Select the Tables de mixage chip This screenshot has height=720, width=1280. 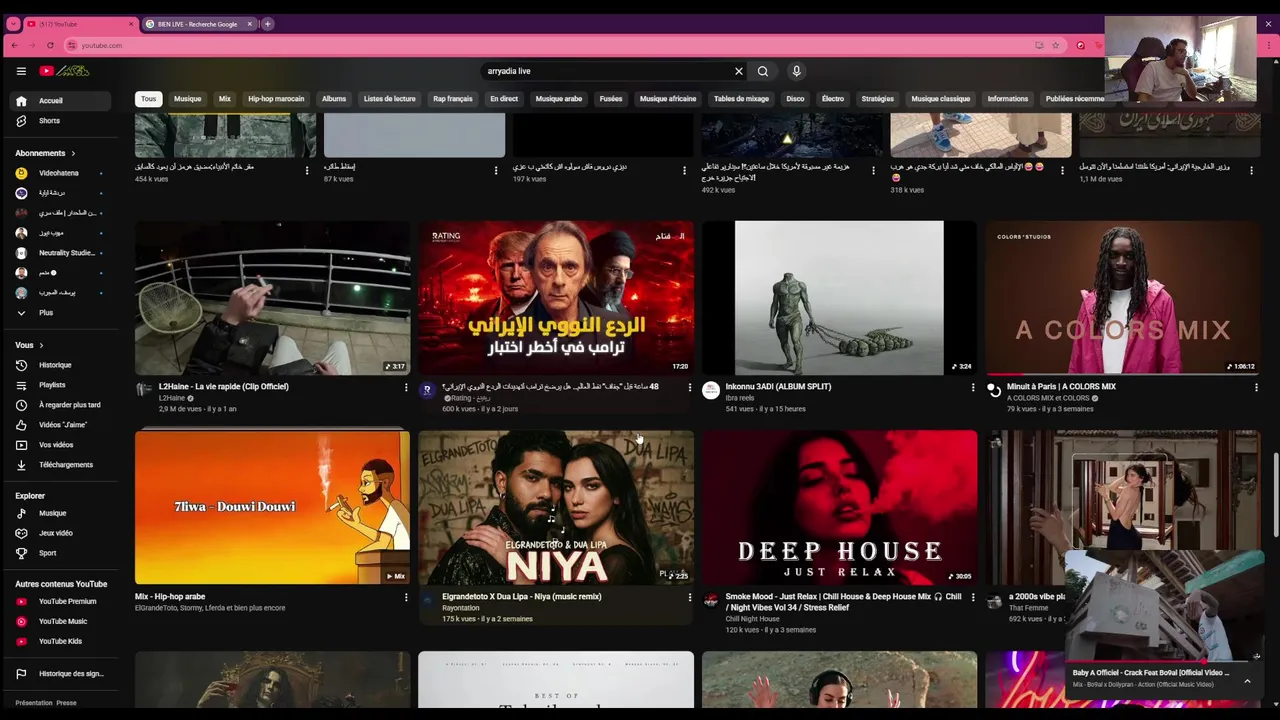(x=741, y=99)
